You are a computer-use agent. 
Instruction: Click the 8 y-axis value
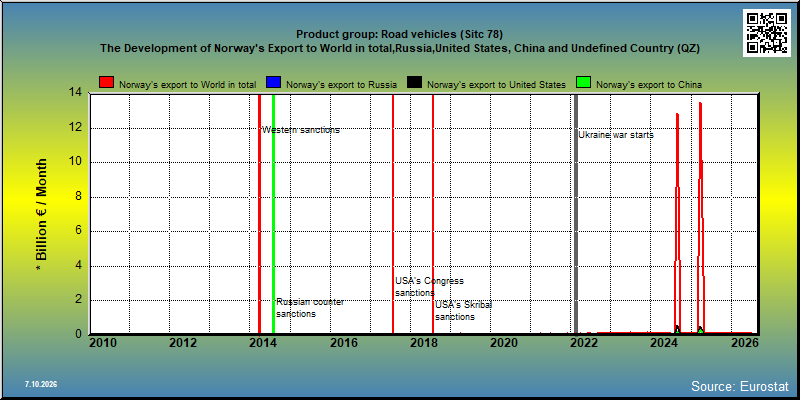(80, 197)
